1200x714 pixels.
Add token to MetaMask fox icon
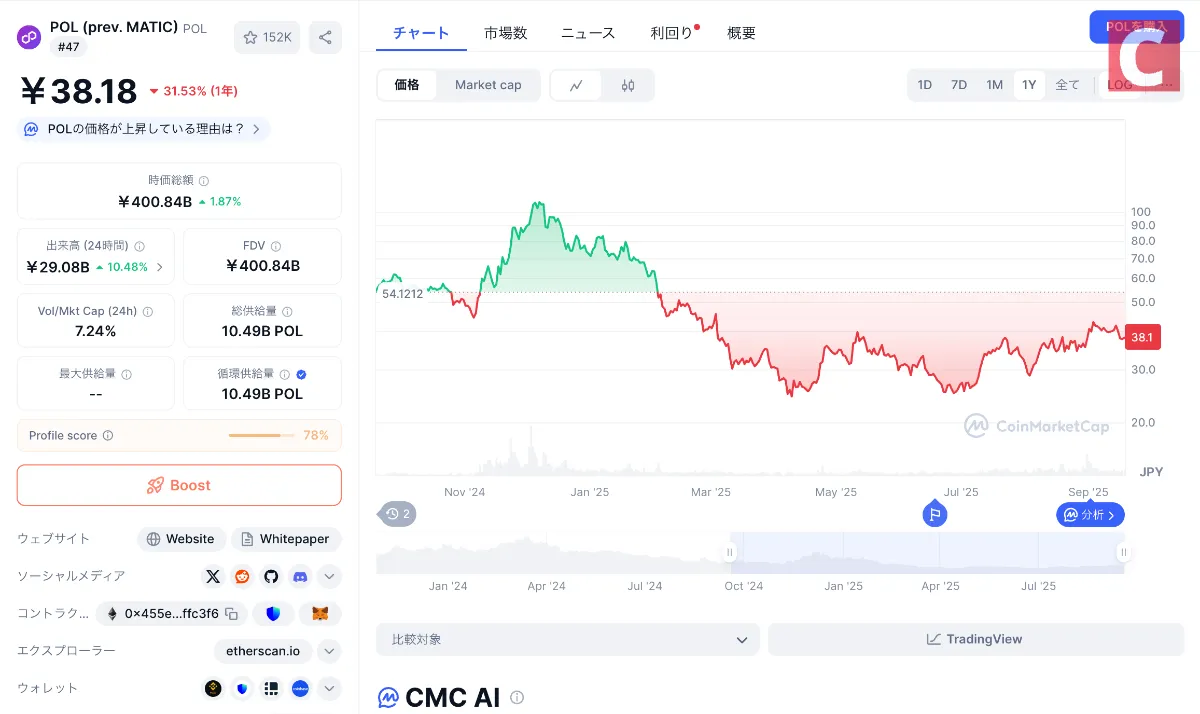(x=320, y=614)
